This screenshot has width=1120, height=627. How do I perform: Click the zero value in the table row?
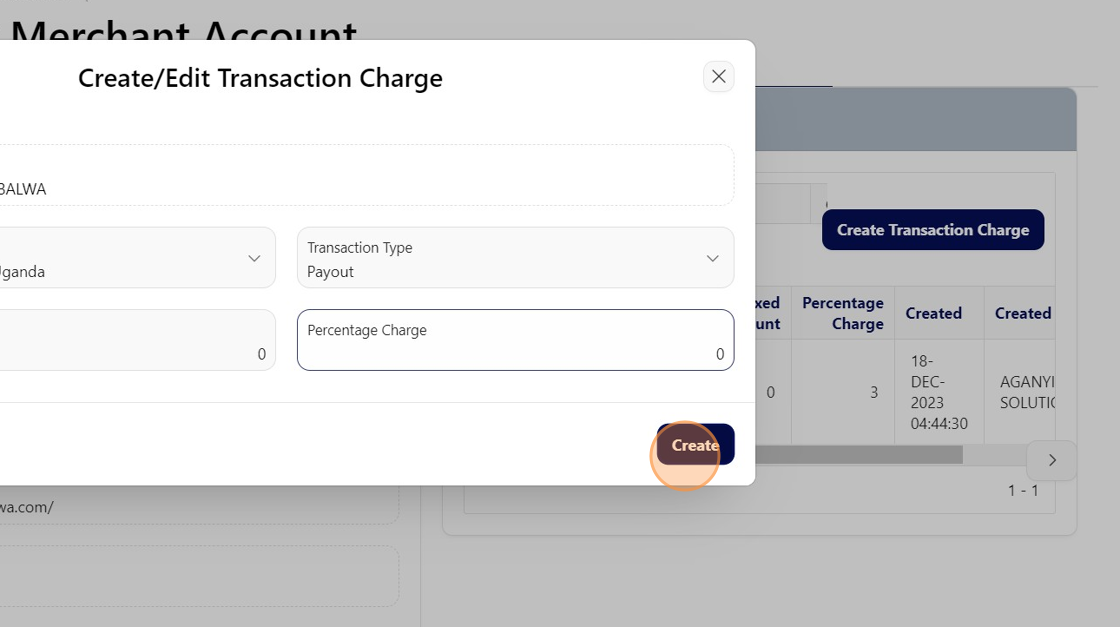770,392
